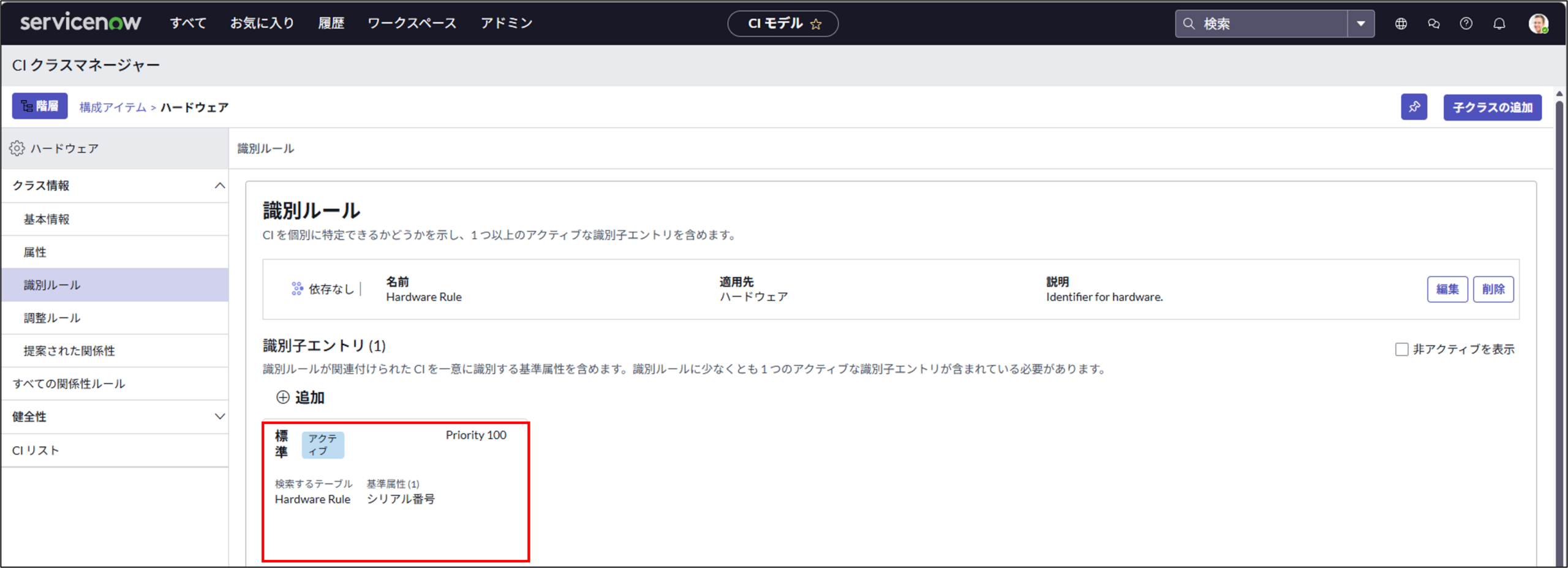Image resolution: width=1568 pixels, height=568 pixels.
Task: Open the user profile avatar
Action: (1538, 23)
